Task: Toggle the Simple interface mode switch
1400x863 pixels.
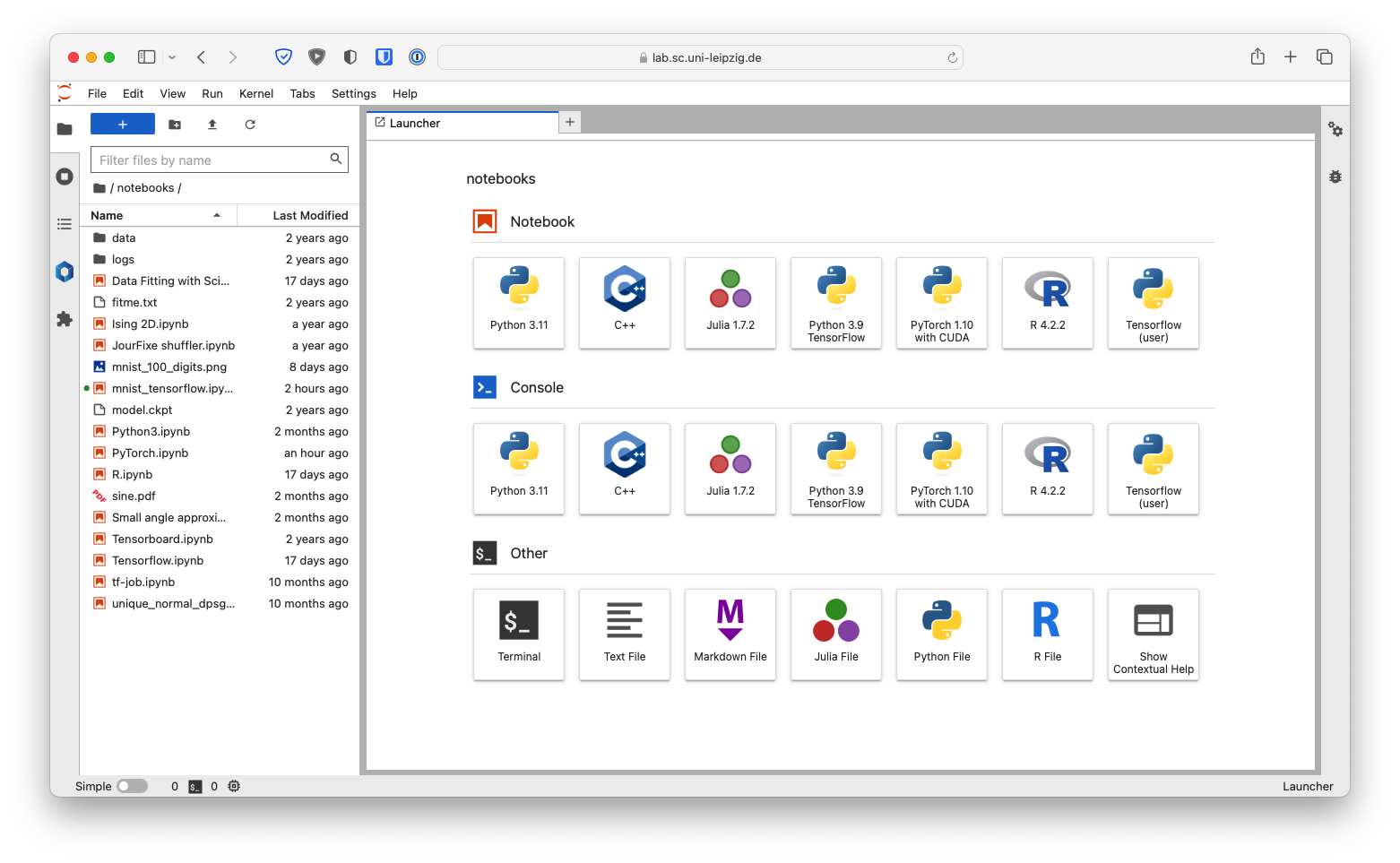Action: 133,786
